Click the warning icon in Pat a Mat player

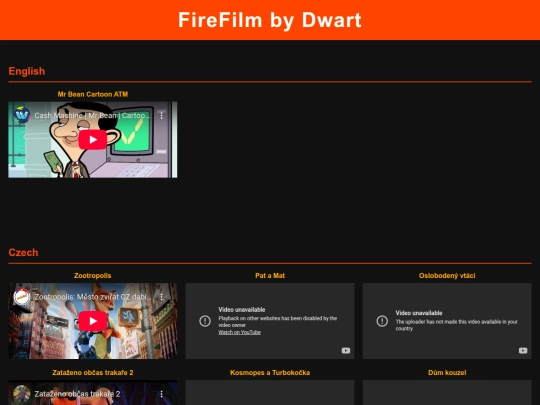point(205,321)
